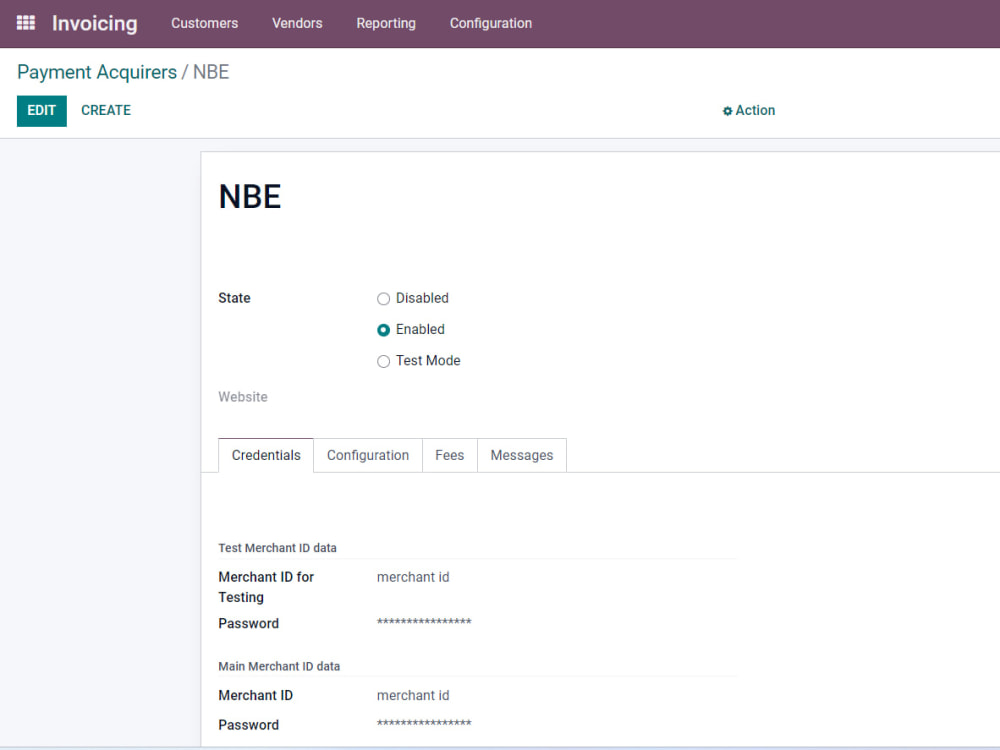Click the State field label
This screenshot has height=750, width=1000.
[x=234, y=298]
